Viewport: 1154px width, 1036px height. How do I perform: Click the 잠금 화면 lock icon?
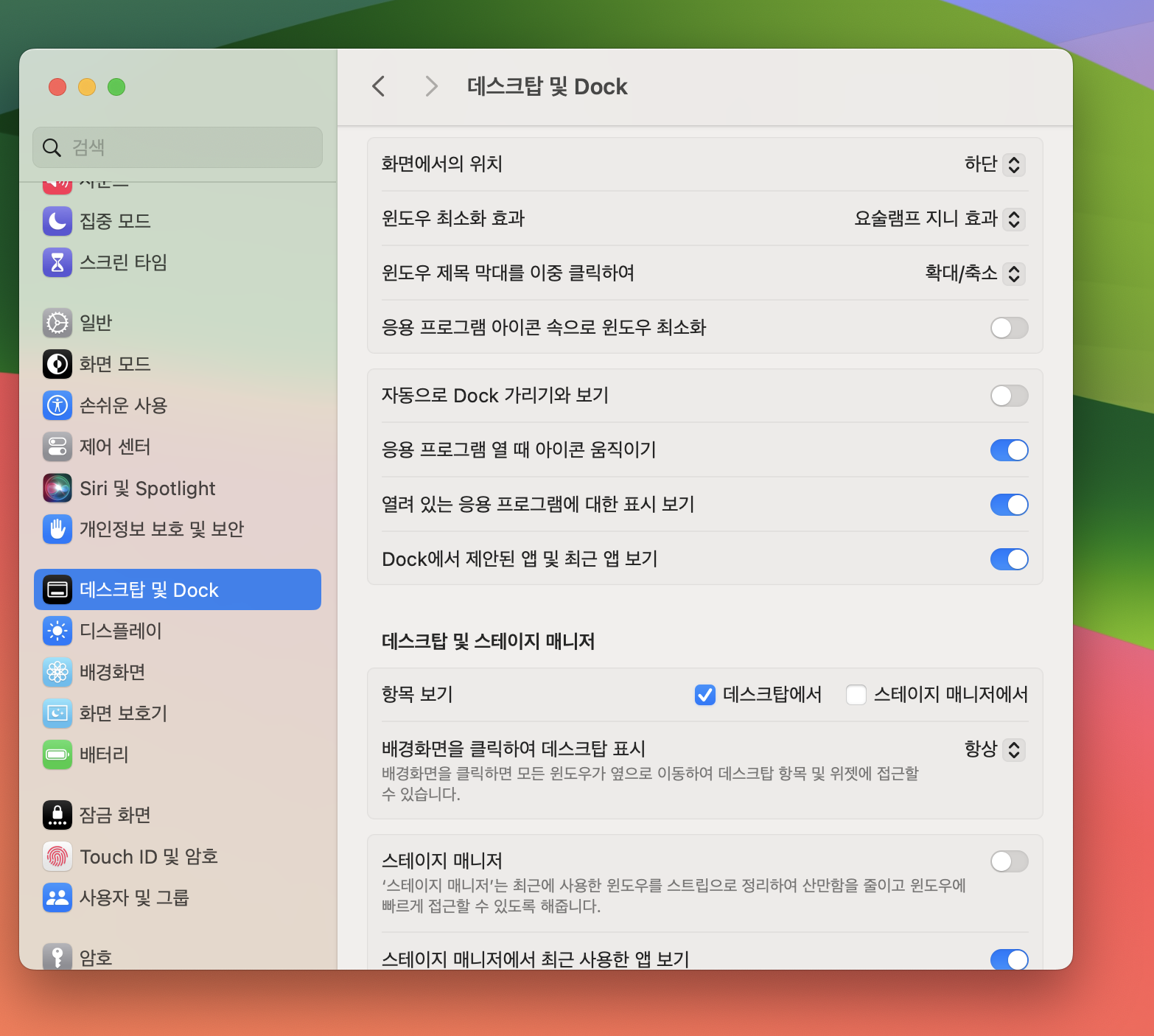(x=57, y=815)
